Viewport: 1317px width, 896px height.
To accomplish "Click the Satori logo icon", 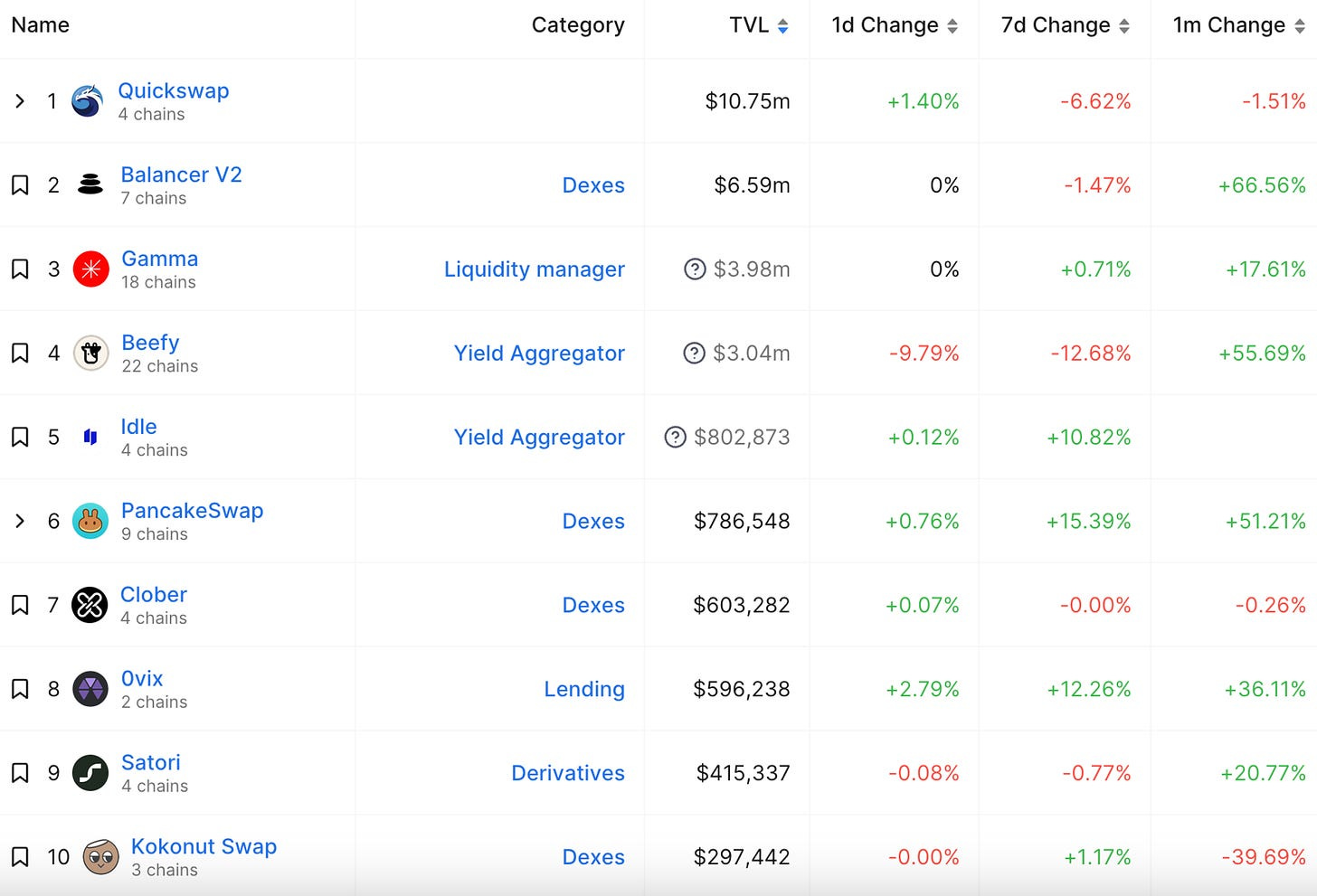I will point(90,774).
